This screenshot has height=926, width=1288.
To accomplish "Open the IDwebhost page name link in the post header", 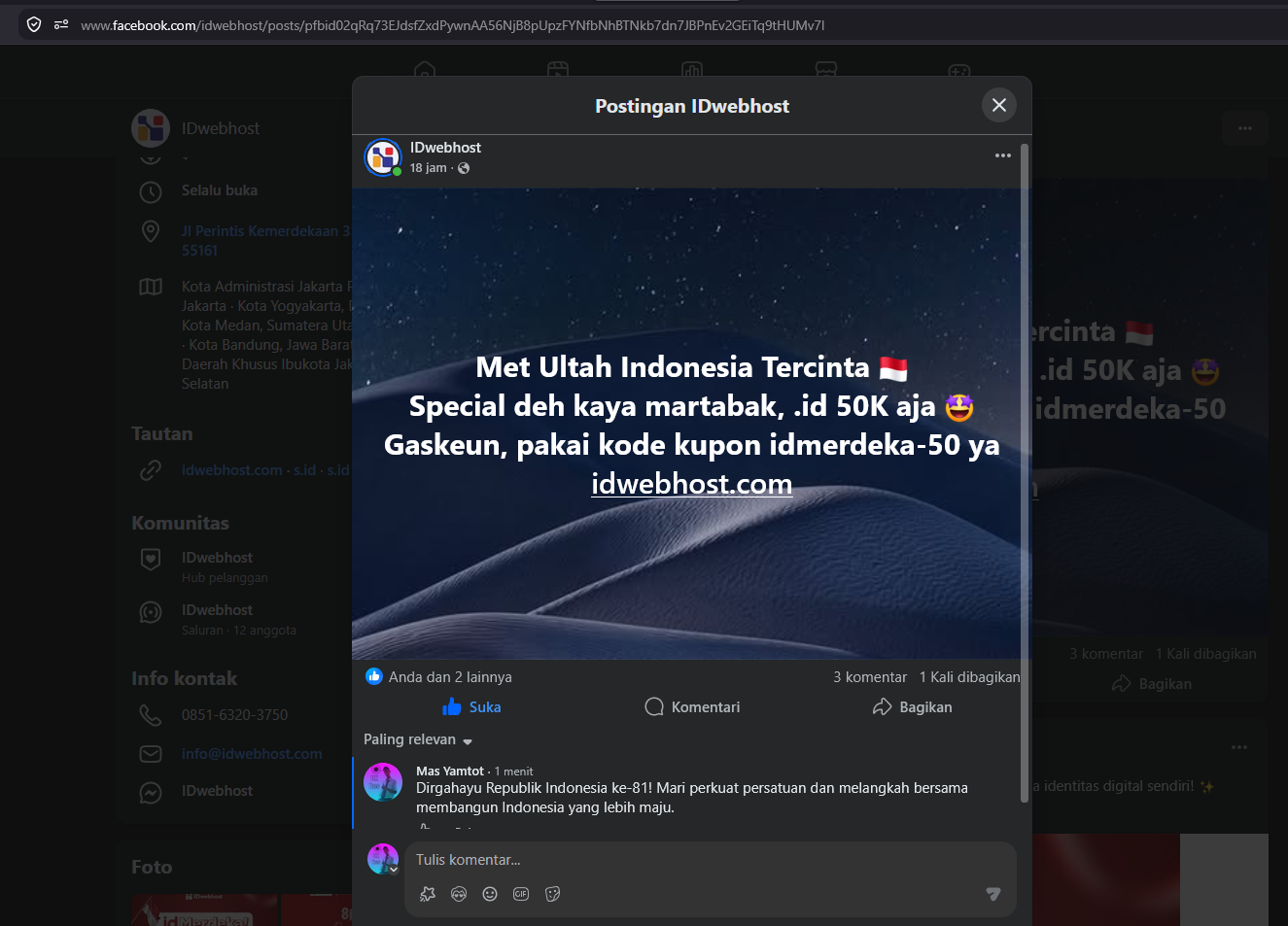I will pyautogui.click(x=445, y=148).
